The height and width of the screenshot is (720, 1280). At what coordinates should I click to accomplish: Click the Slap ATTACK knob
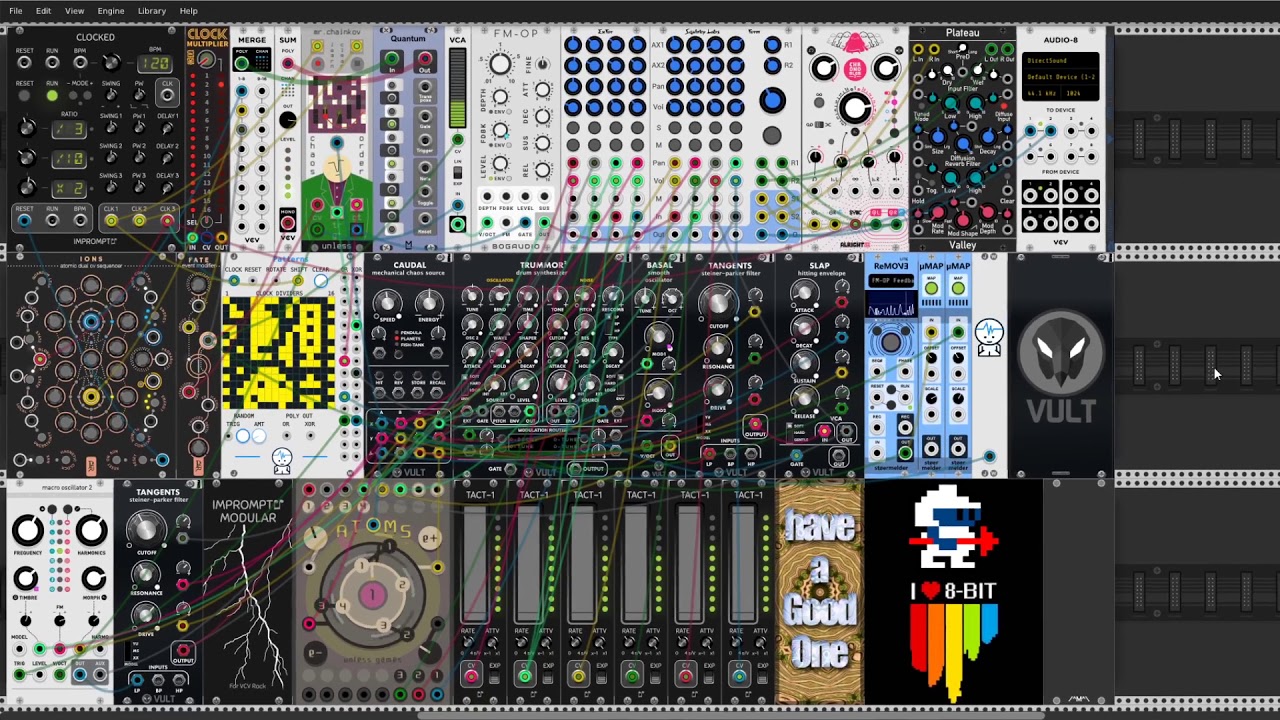(x=804, y=293)
